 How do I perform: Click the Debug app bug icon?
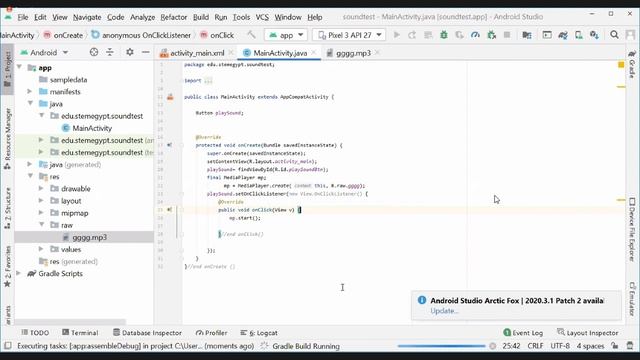point(444,35)
